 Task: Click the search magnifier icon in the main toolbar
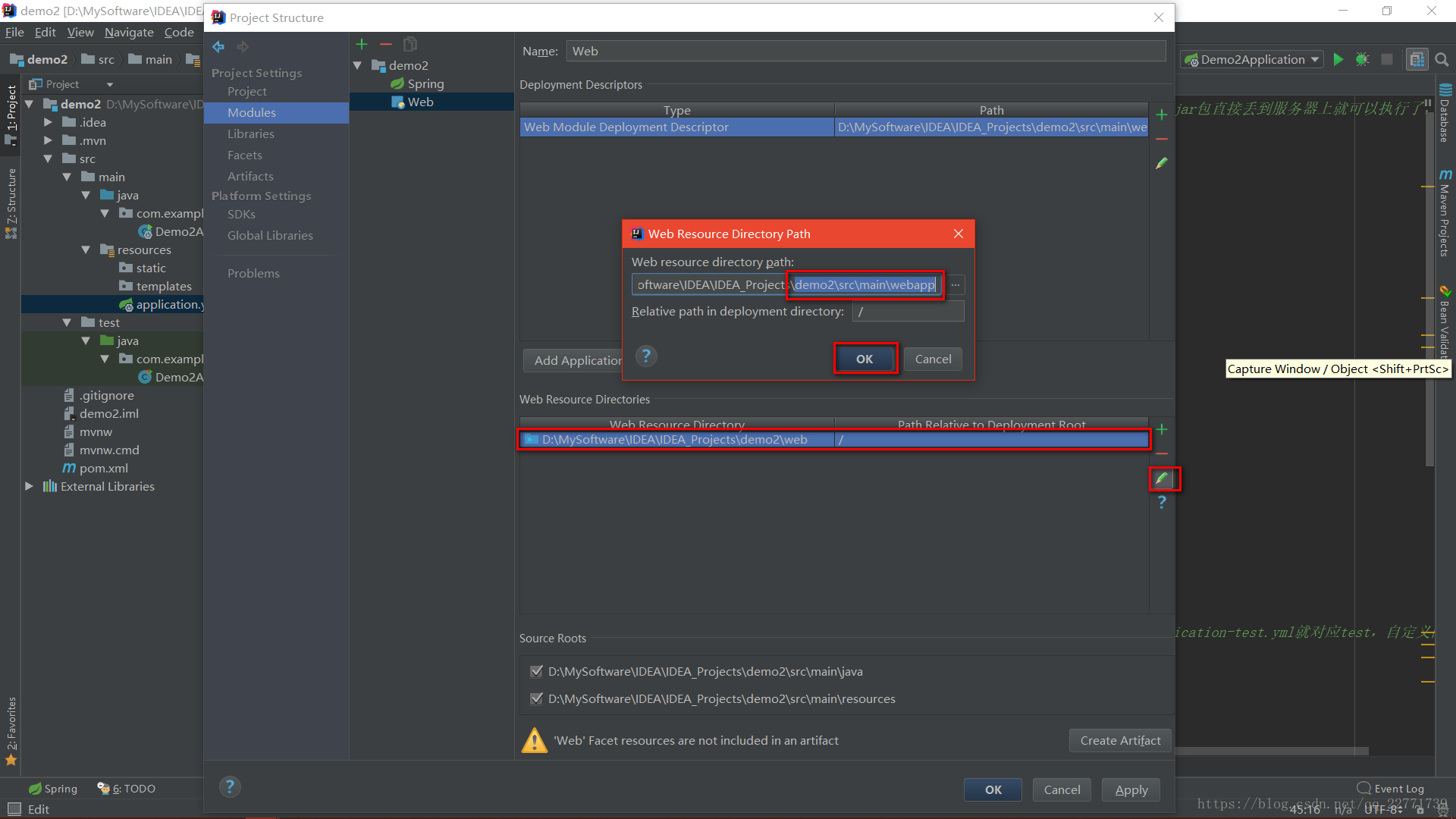tap(1442, 59)
